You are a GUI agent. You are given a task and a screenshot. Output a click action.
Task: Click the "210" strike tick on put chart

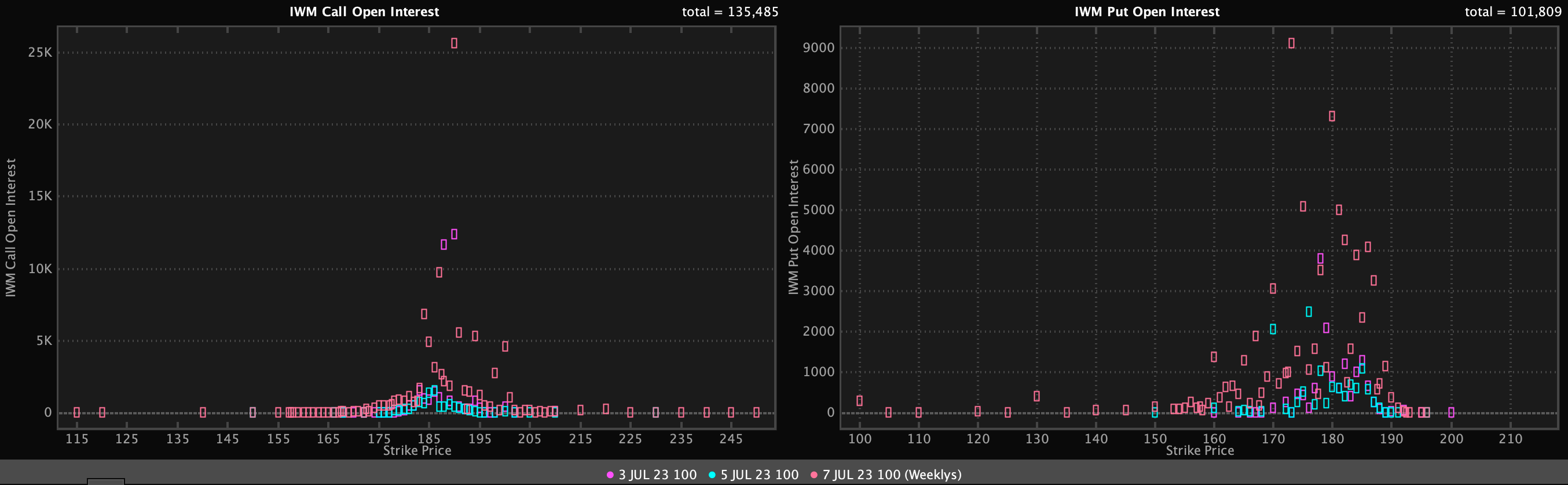pyautogui.click(x=1510, y=439)
